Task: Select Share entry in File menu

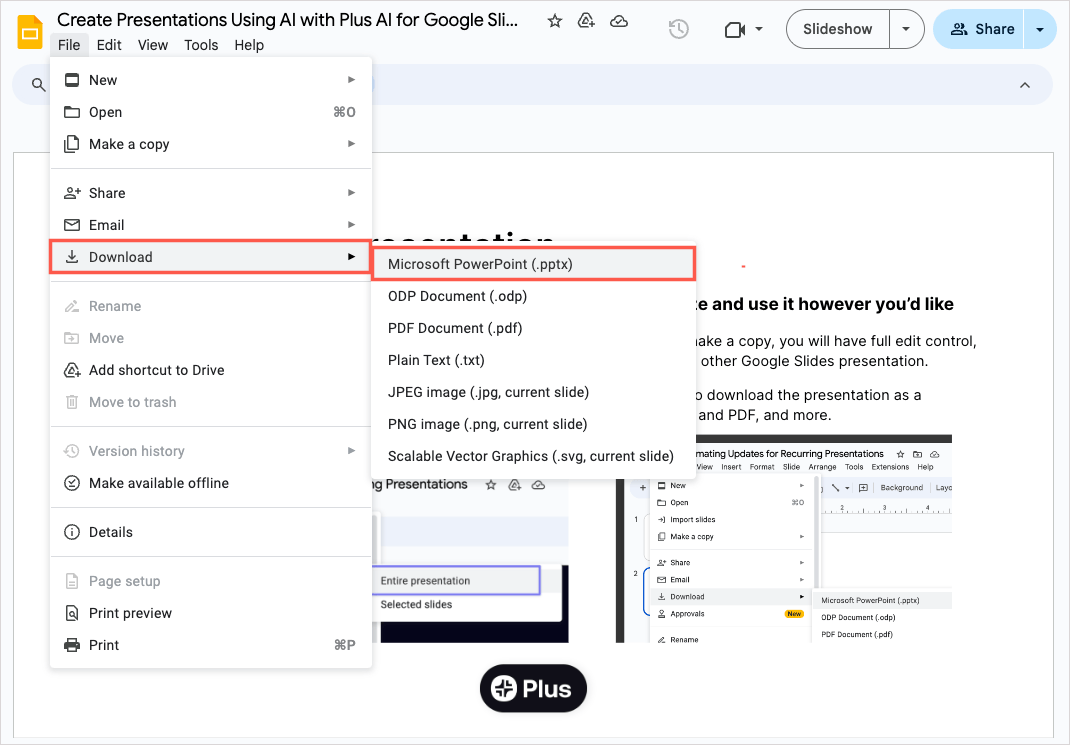Action: coord(211,193)
